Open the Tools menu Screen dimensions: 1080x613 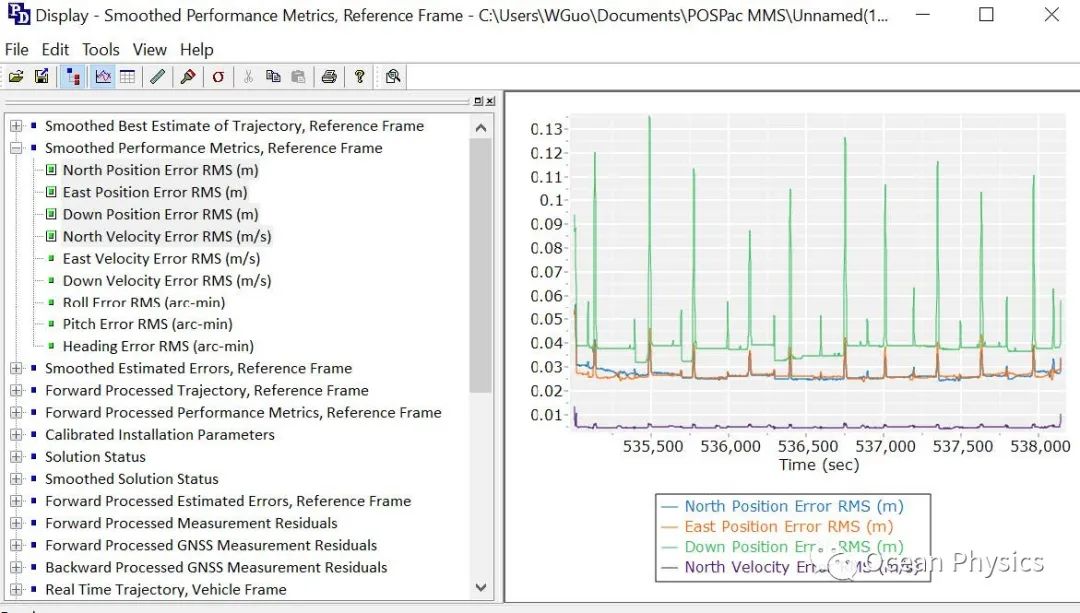(x=100, y=49)
